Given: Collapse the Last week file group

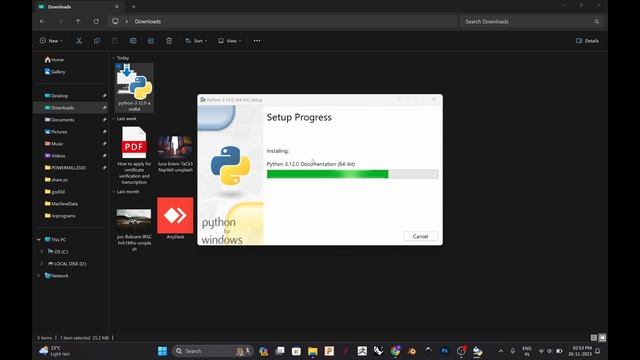Looking at the screenshot, I should (x=114, y=119).
